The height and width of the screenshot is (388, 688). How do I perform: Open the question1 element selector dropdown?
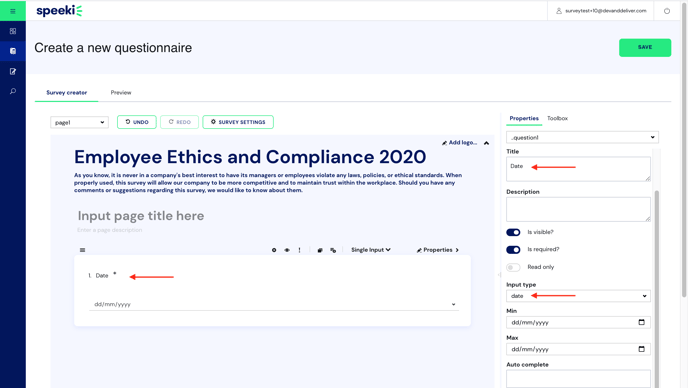582,137
